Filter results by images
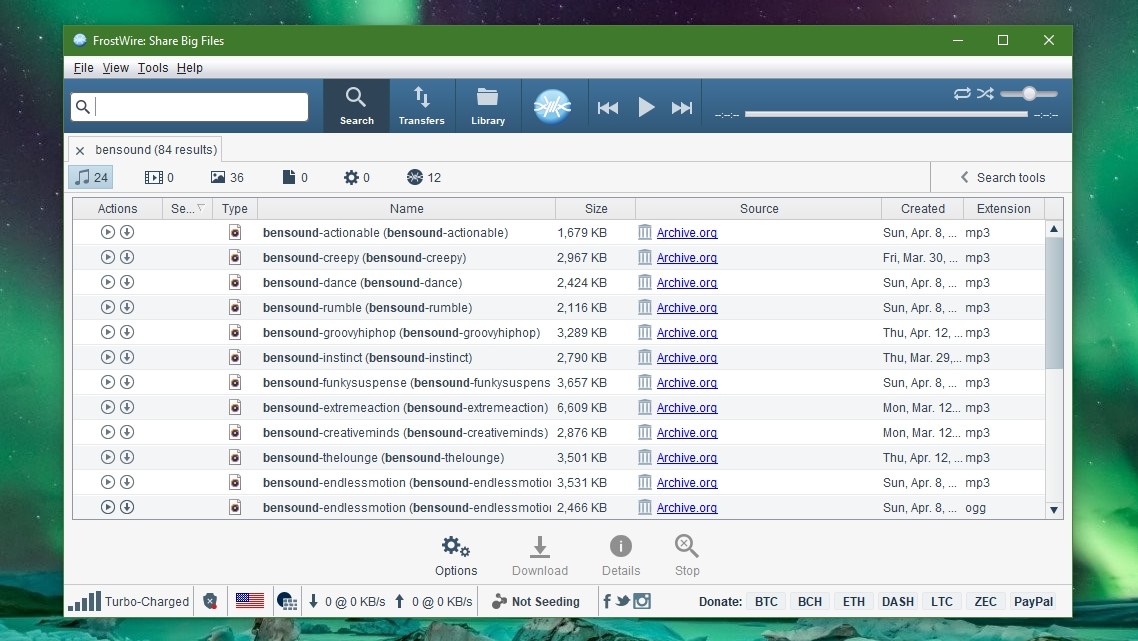Screen dimensions: 1138x641 click(x=227, y=177)
